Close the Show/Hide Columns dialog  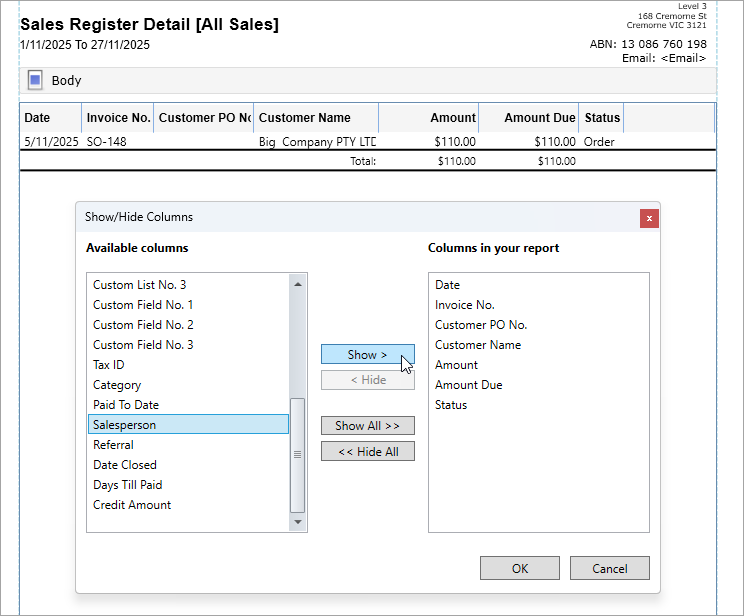(649, 218)
